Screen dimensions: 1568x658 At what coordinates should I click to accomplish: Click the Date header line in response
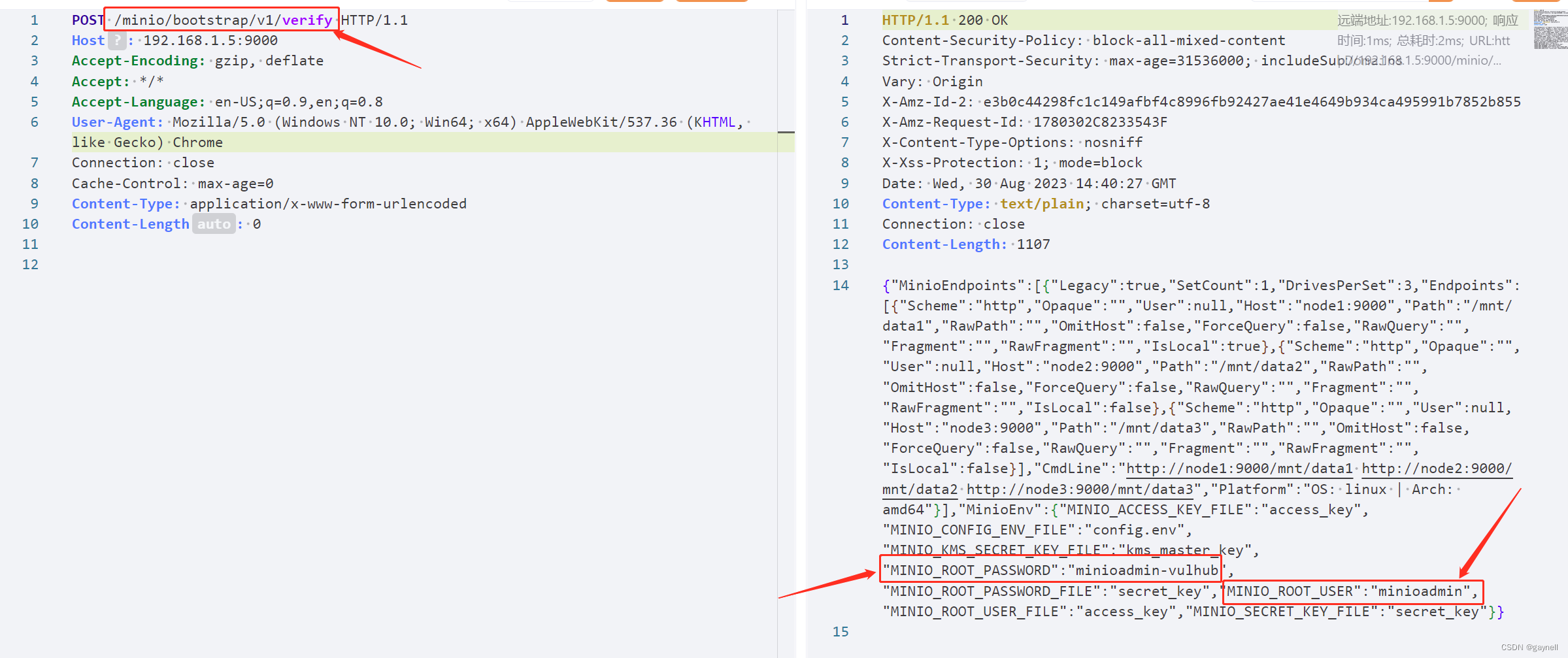(x=1029, y=184)
